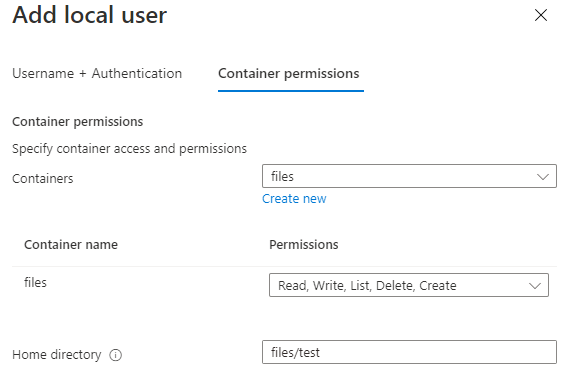
Task: Show the Home directory info tooltip icon
Action: (116, 355)
